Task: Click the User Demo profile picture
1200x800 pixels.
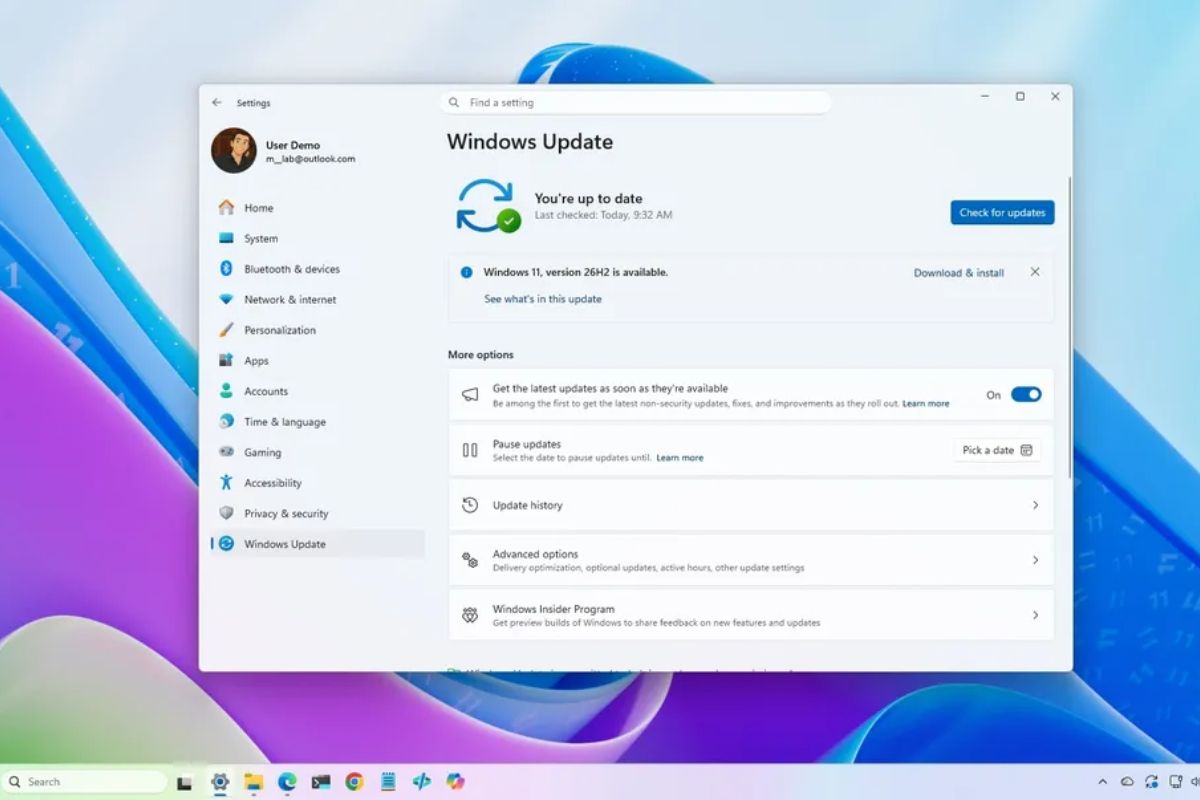Action: pyautogui.click(x=234, y=150)
